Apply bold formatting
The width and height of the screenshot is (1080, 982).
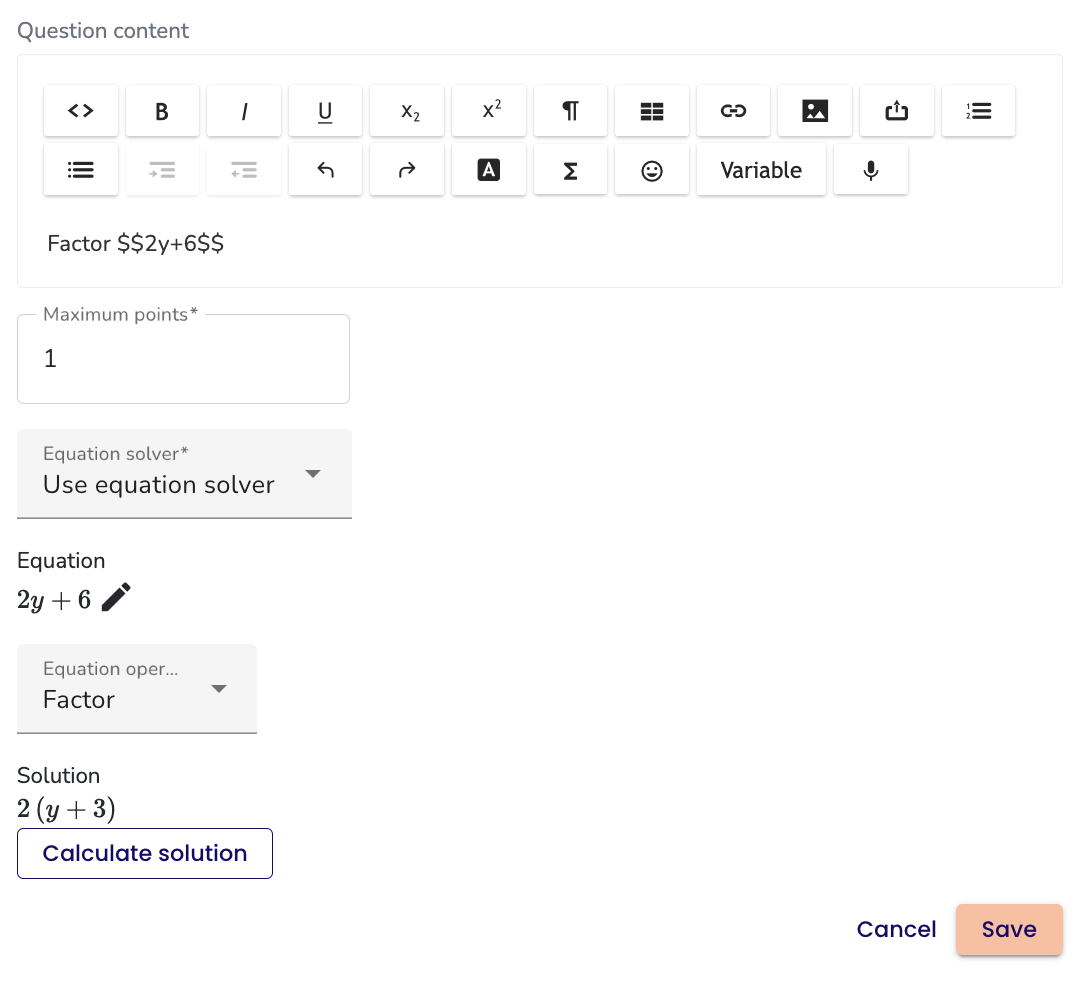pyautogui.click(x=162, y=111)
